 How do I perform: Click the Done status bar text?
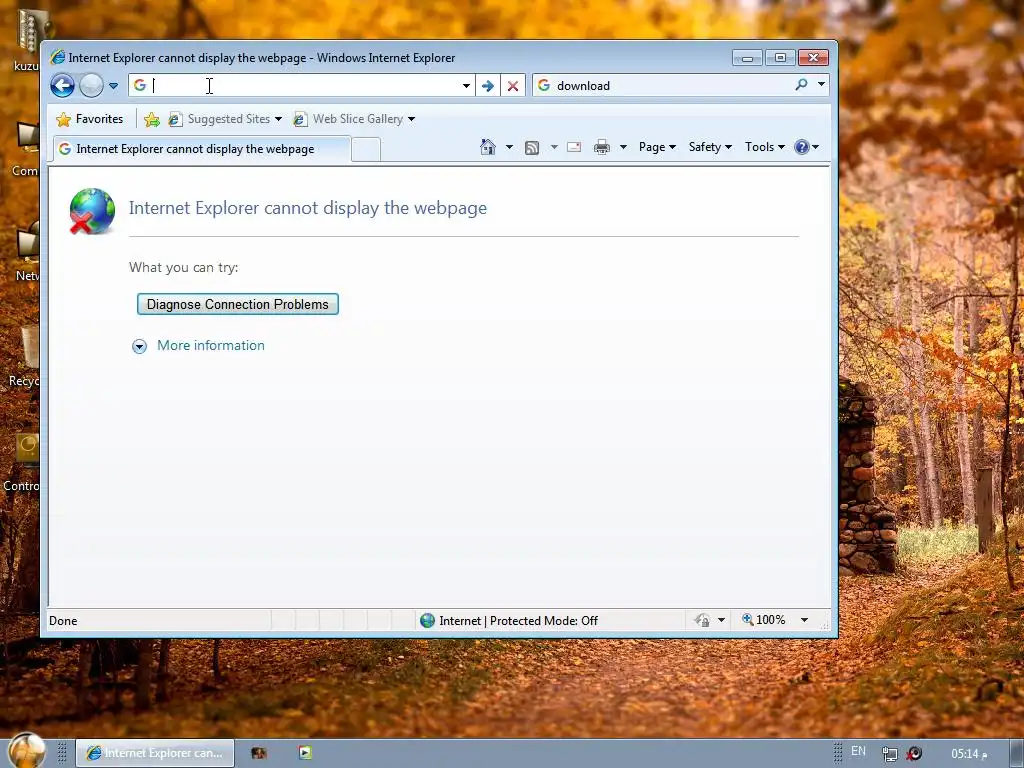(63, 620)
